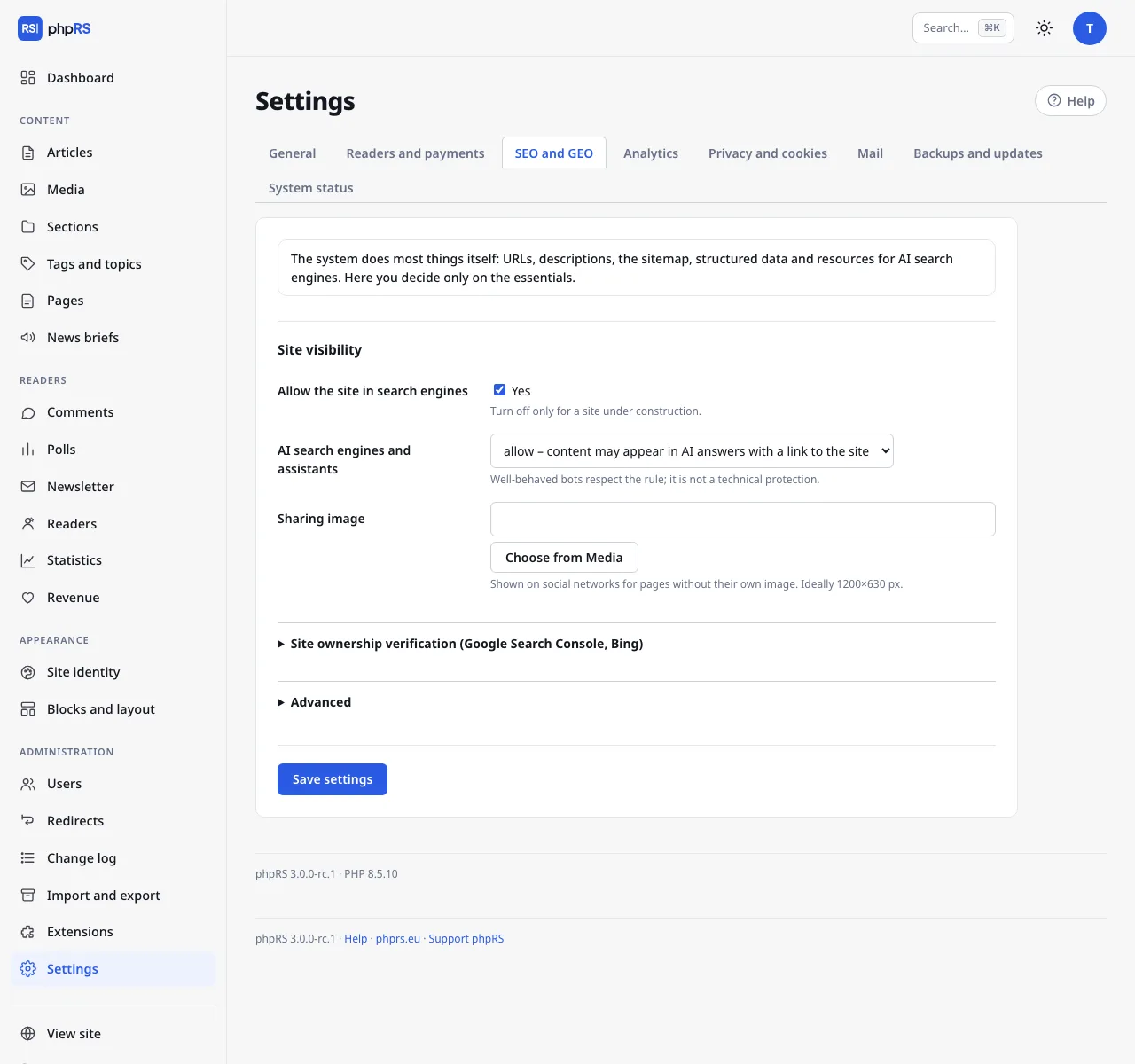Click the Statistics label in the sidebar
1135x1064 pixels.
click(x=74, y=560)
